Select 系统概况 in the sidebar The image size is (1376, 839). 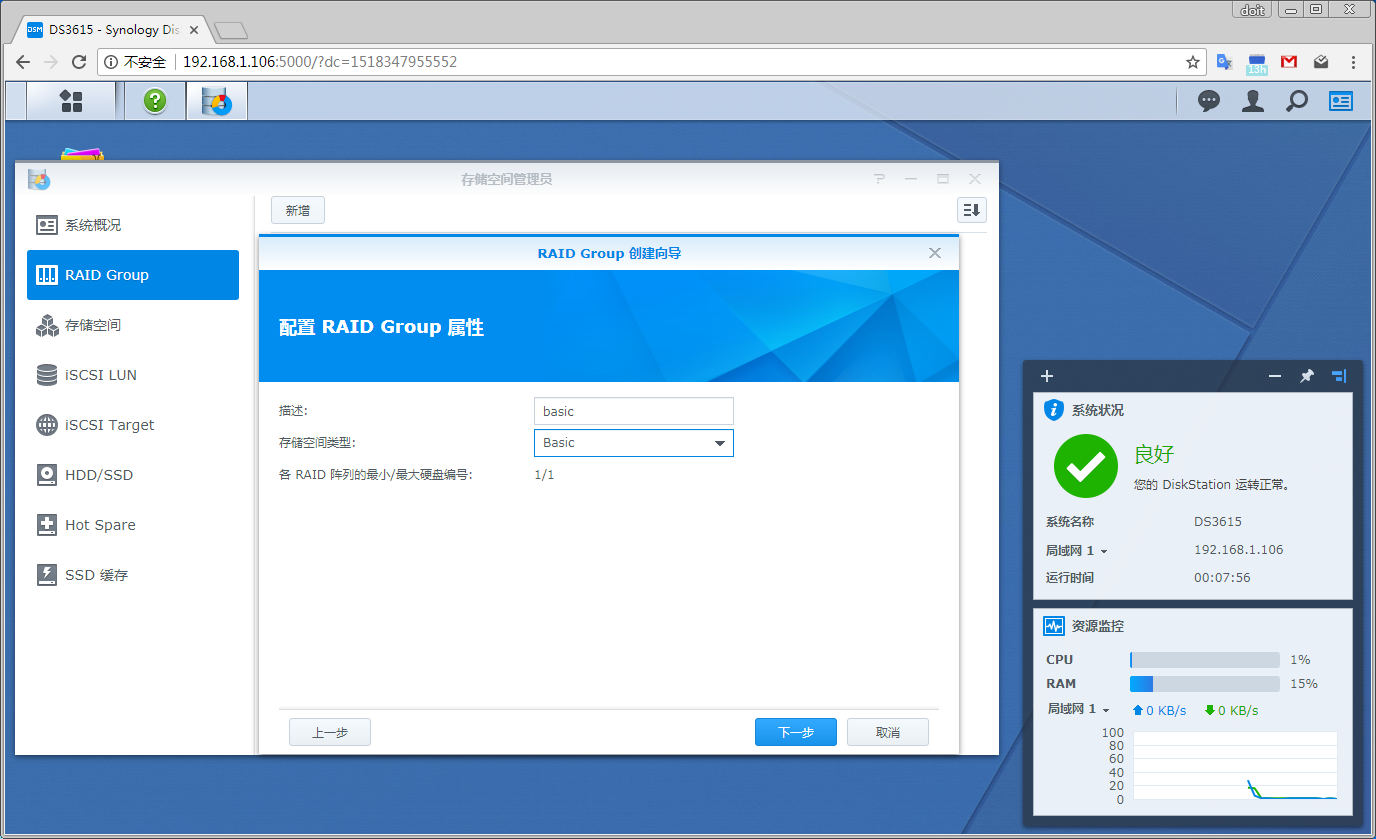click(x=133, y=225)
